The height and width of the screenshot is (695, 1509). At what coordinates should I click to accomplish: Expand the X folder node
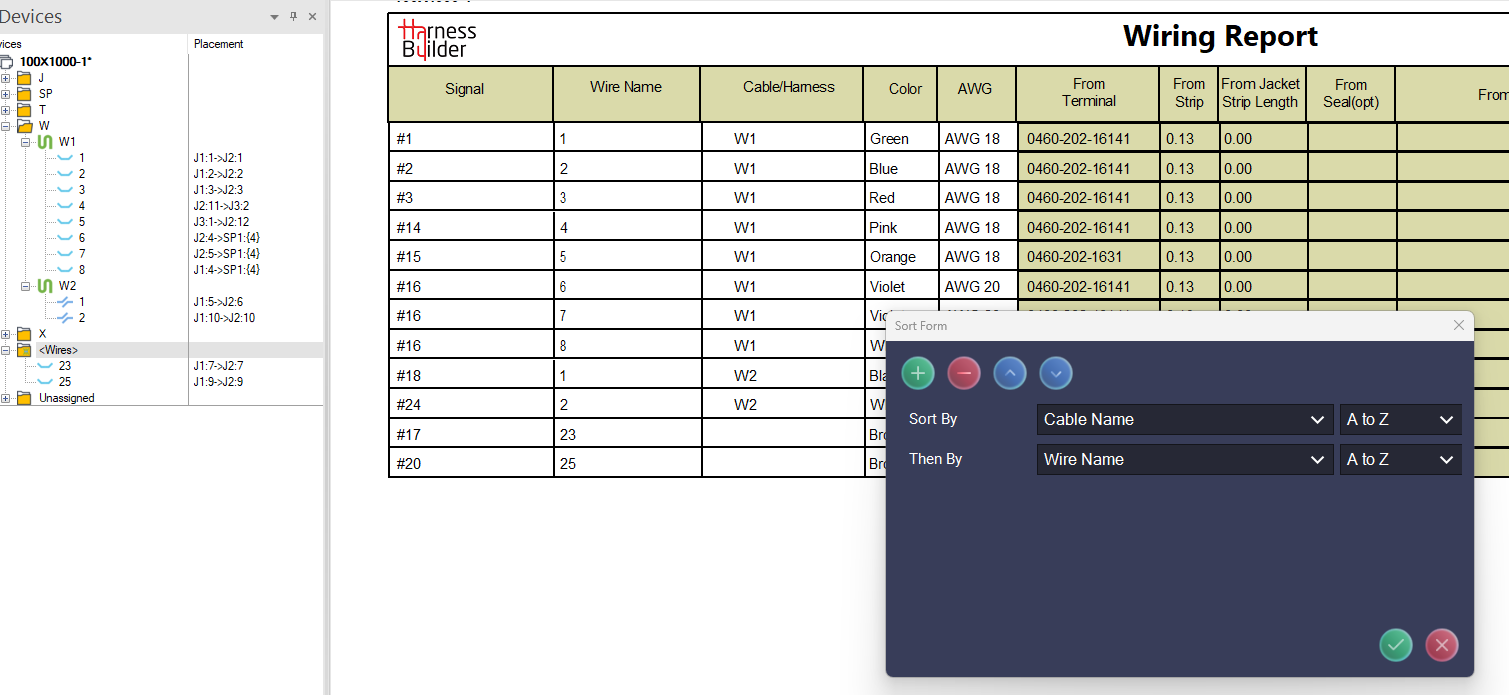click(6, 334)
